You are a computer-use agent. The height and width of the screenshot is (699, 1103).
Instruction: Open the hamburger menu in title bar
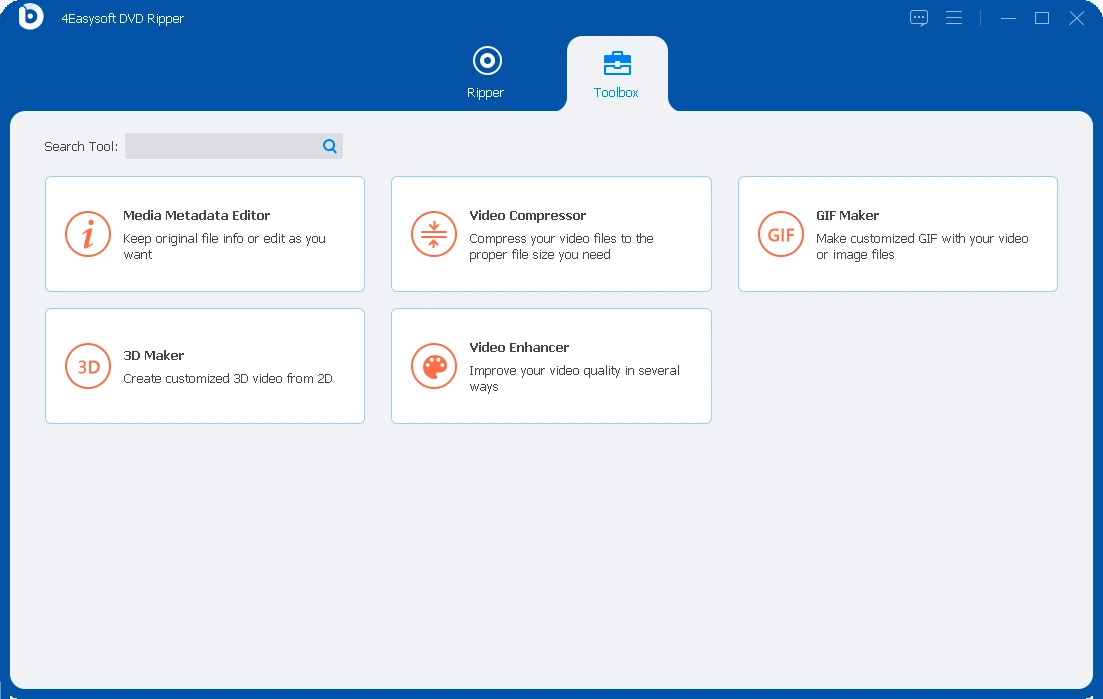click(954, 18)
